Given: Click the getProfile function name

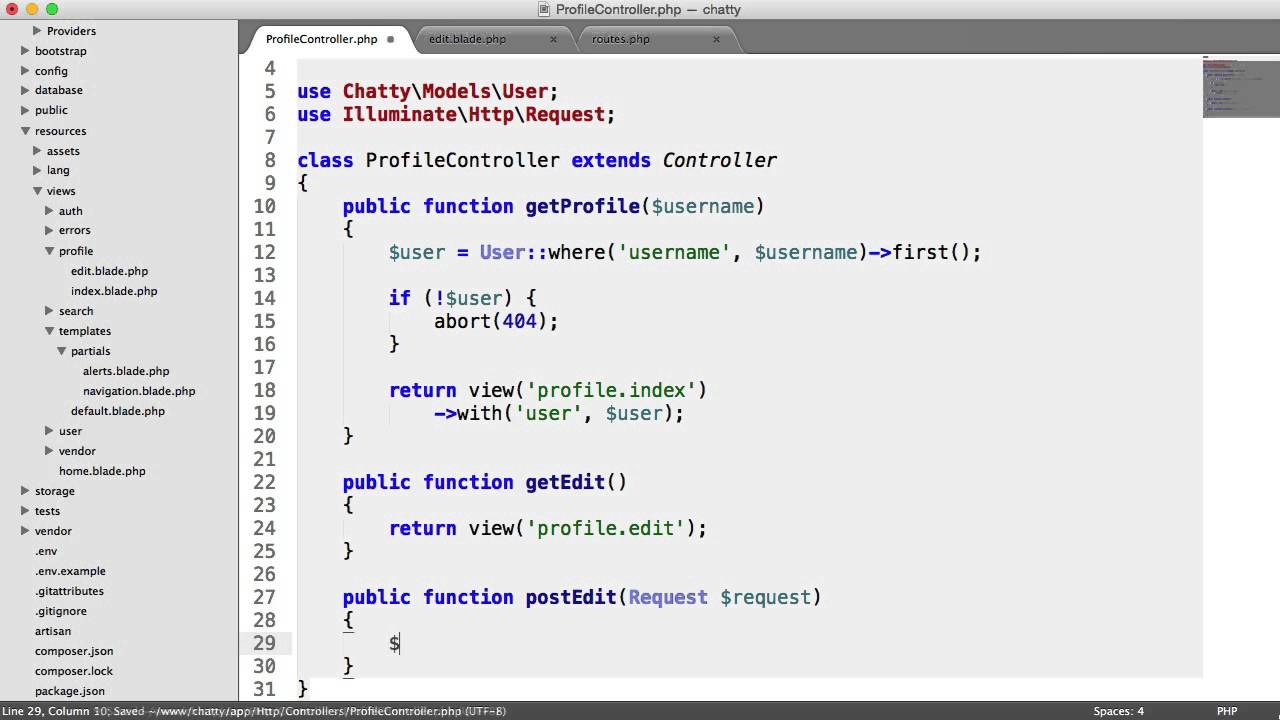Looking at the screenshot, I should [582, 206].
